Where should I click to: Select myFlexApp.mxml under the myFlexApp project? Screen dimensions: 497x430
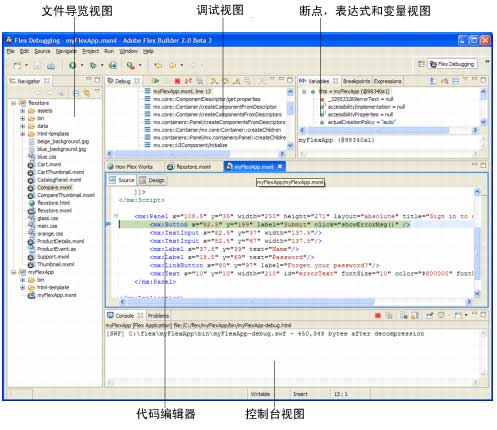click(x=56, y=295)
